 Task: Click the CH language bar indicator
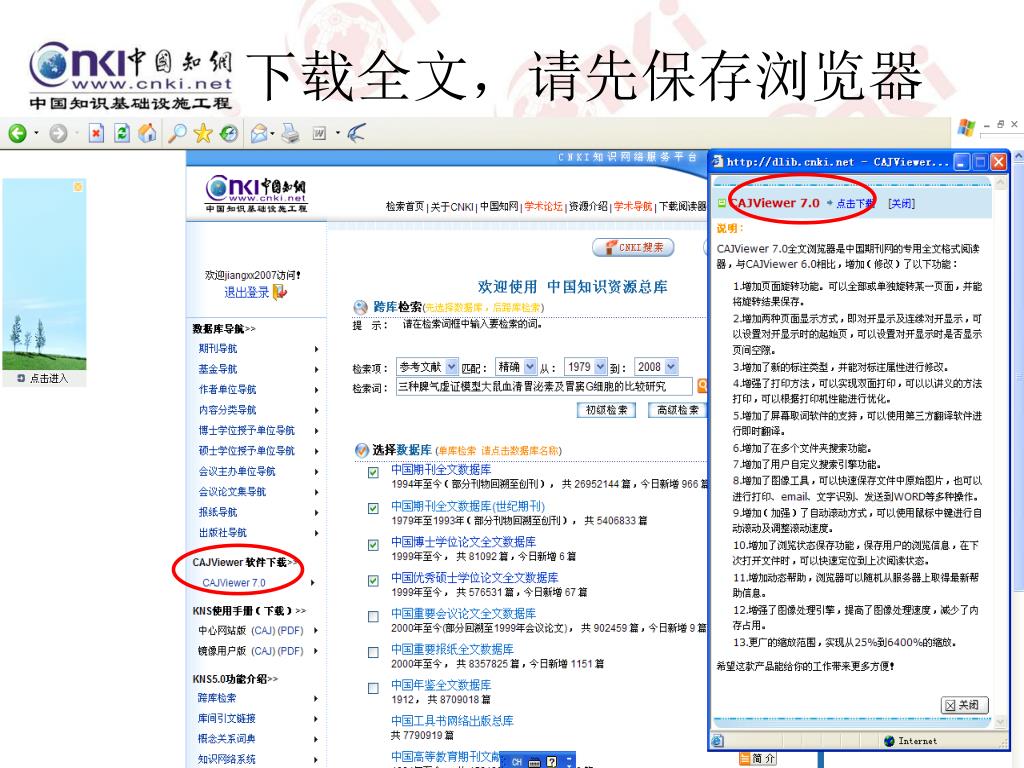point(517,761)
